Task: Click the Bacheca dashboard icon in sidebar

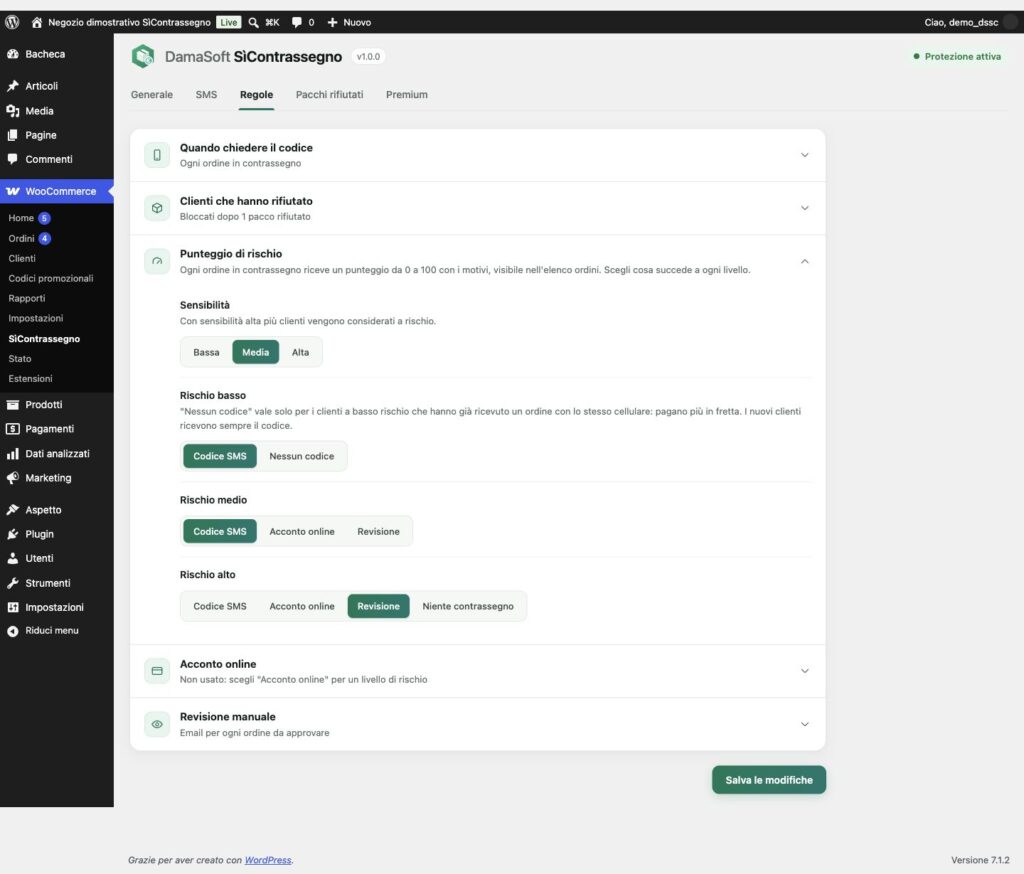Action: 12,54
